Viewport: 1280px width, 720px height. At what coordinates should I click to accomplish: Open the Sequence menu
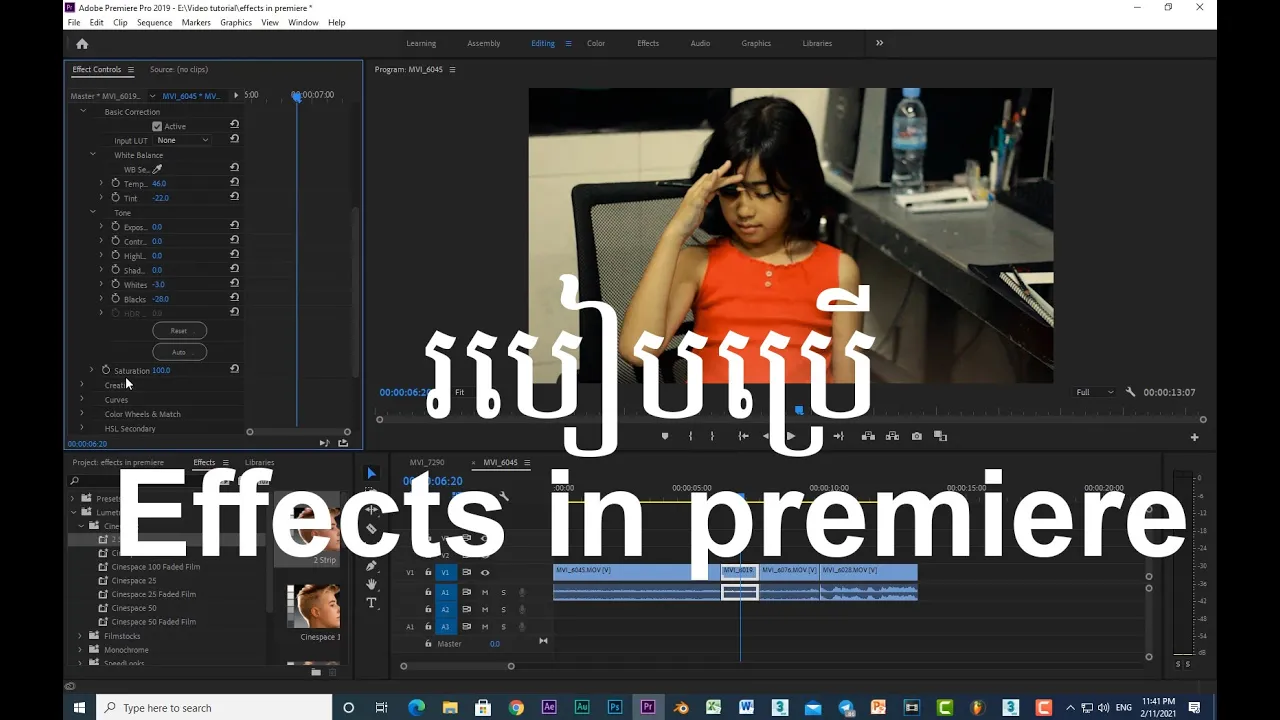click(154, 22)
